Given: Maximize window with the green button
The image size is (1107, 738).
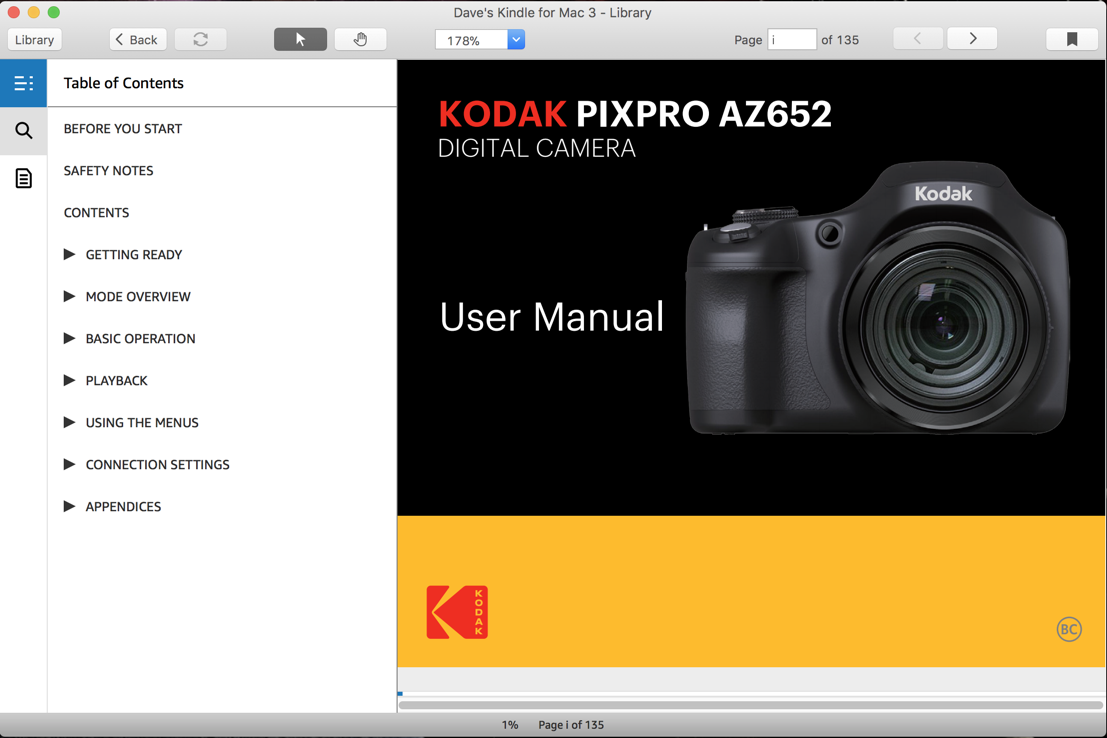Looking at the screenshot, I should (x=54, y=12).
